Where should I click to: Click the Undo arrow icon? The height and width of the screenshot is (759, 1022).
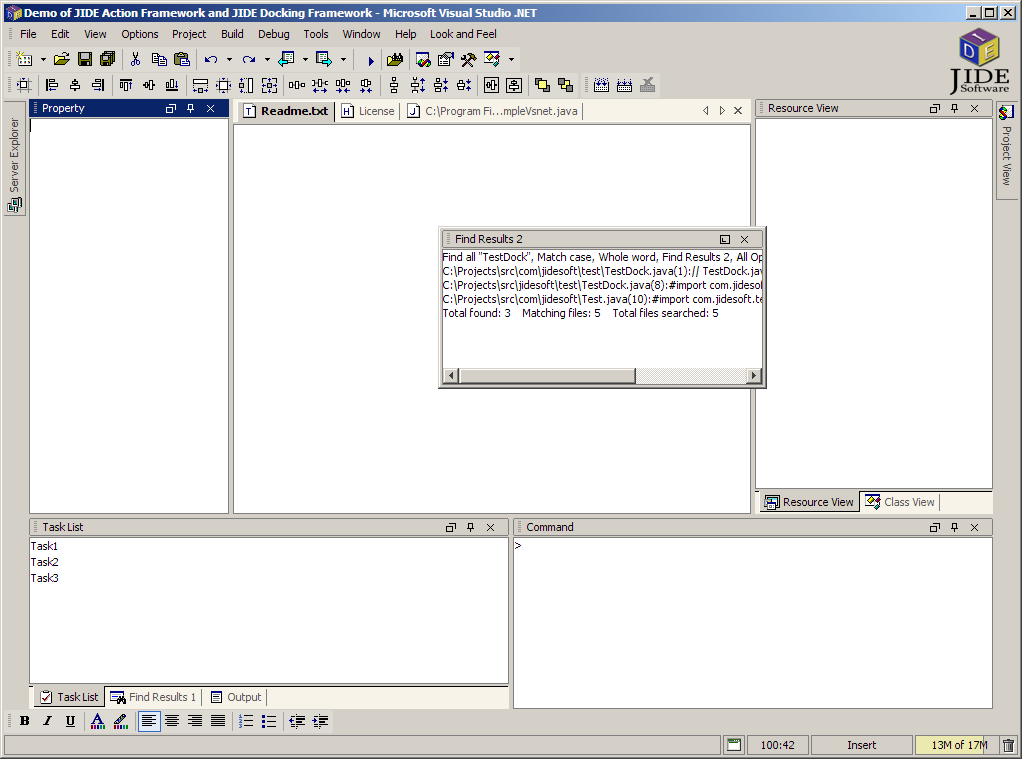(211, 59)
